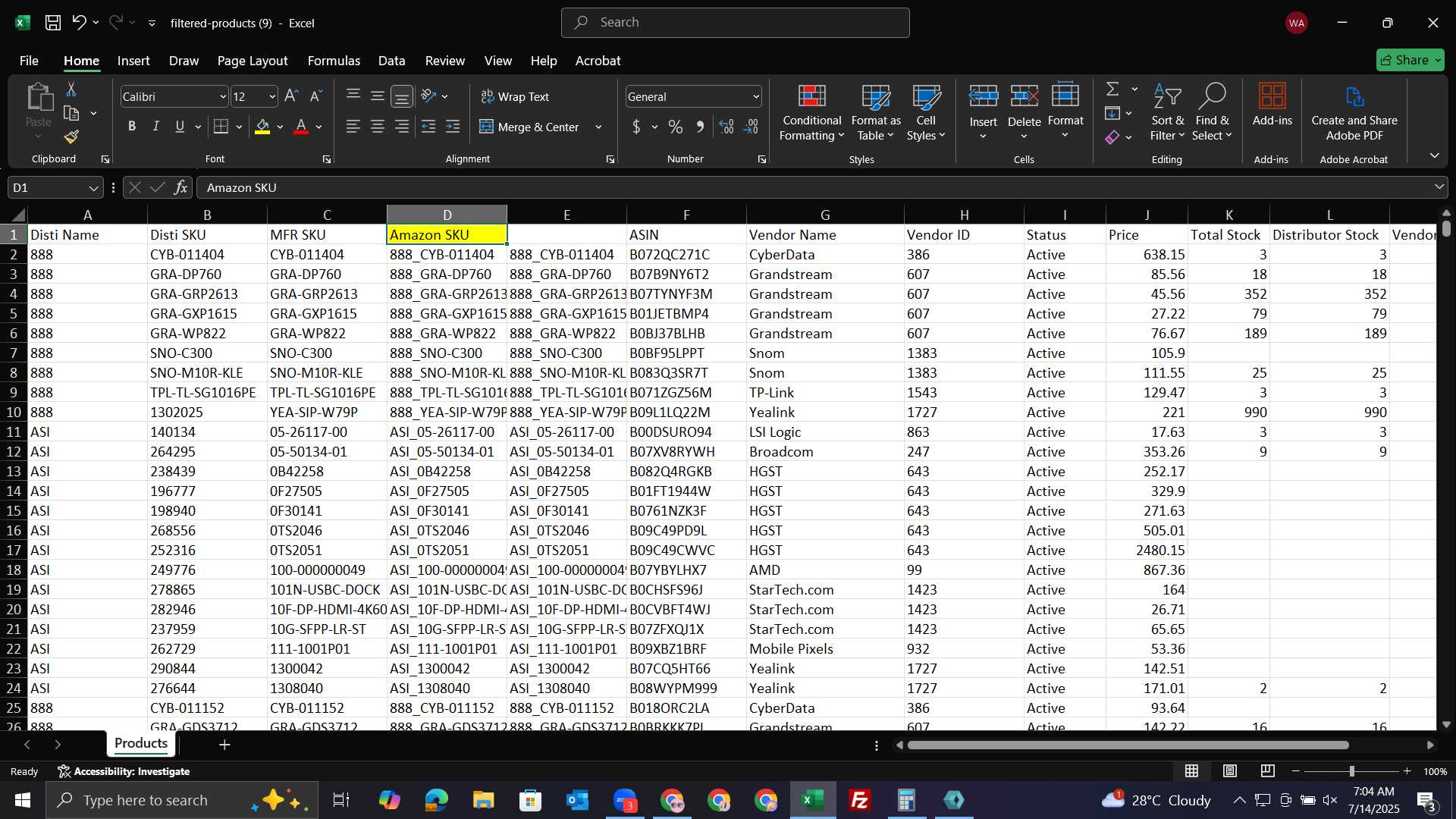This screenshot has height=819, width=1456.
Task: Expand the number format General dropdown
Action: [756, 97]
